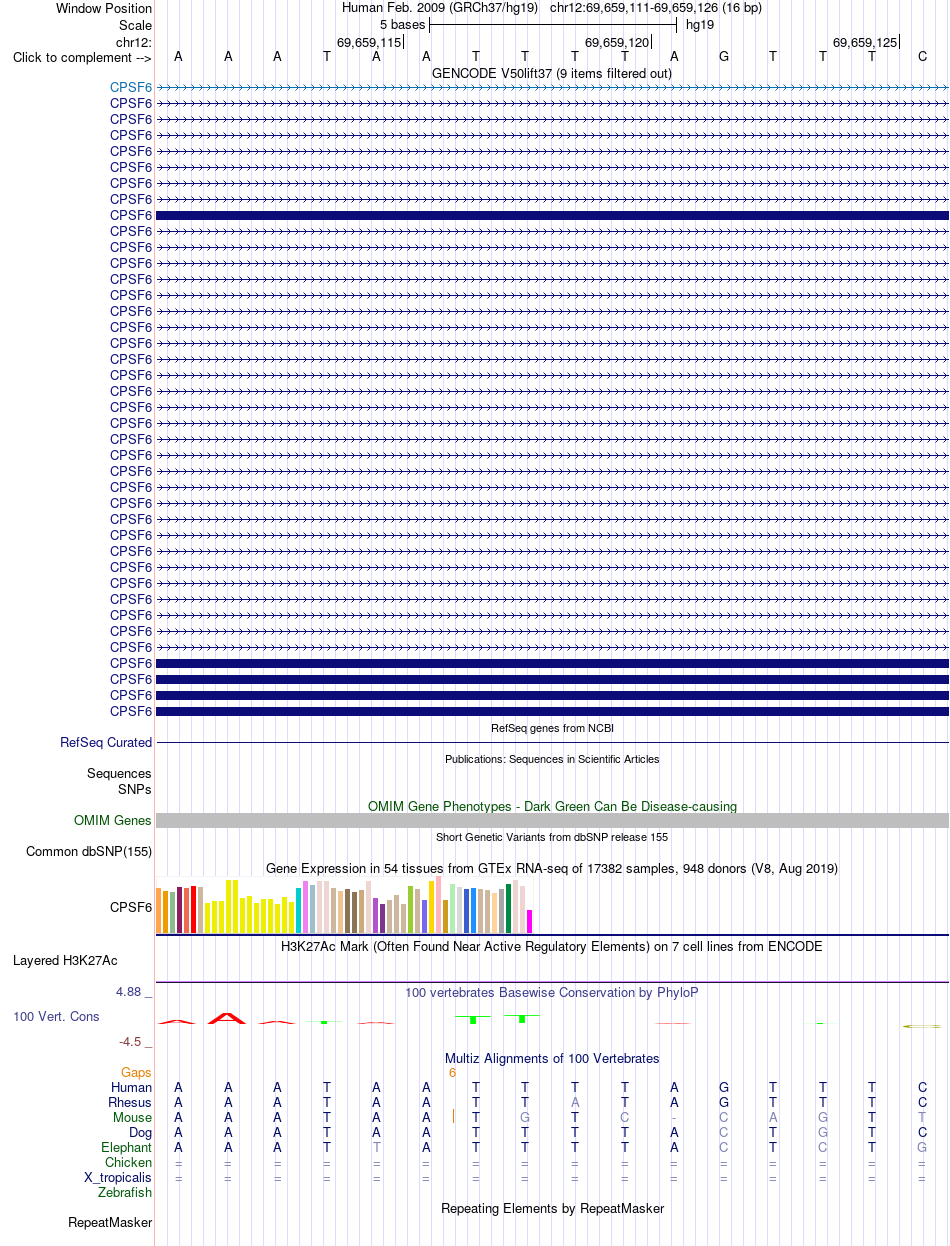The height and width of the screenshot is (1246, 950).
Task: Select the G base in ruler sequence
Action: [724, 56]
